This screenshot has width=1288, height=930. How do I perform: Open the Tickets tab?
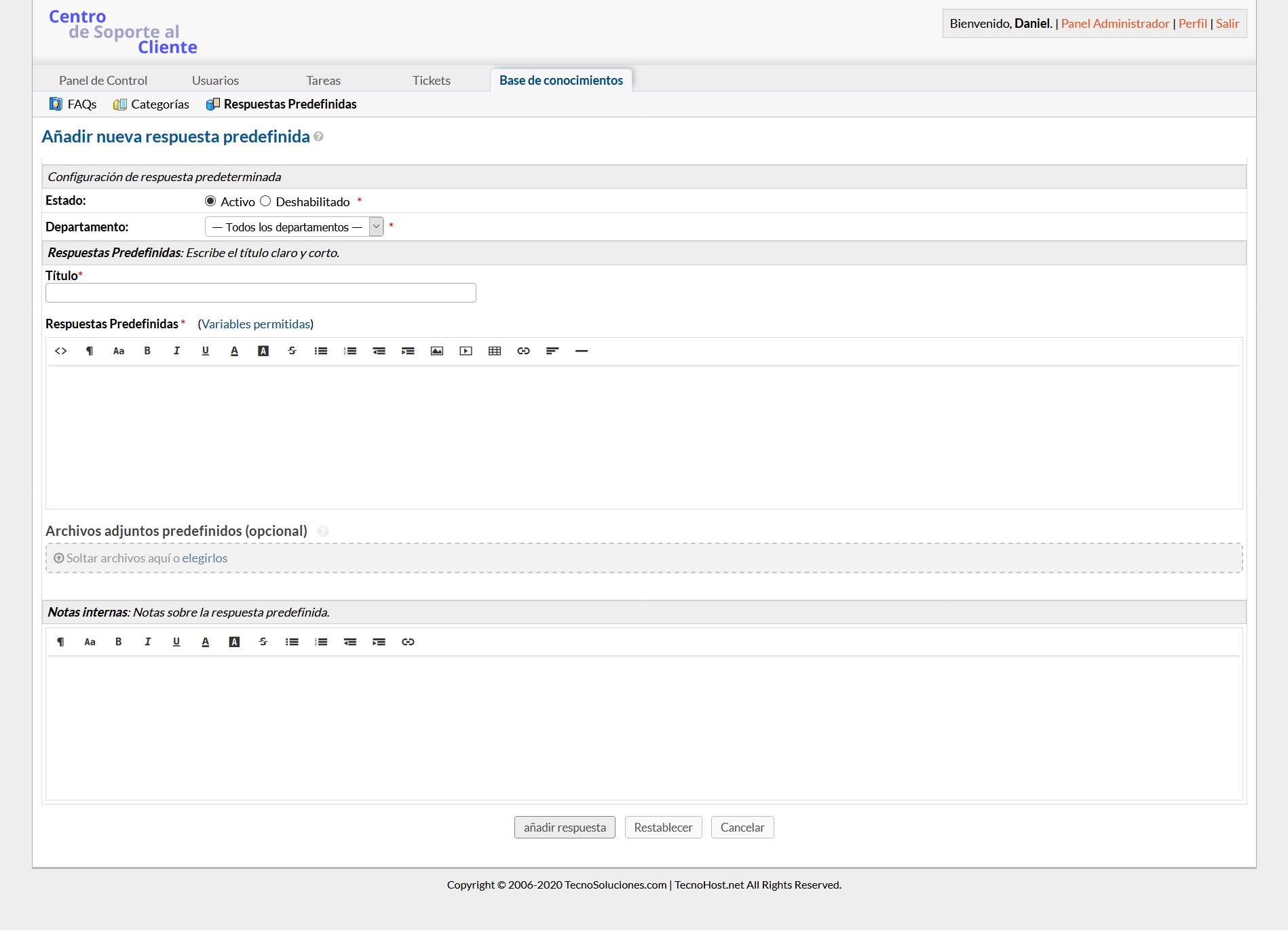431,80
